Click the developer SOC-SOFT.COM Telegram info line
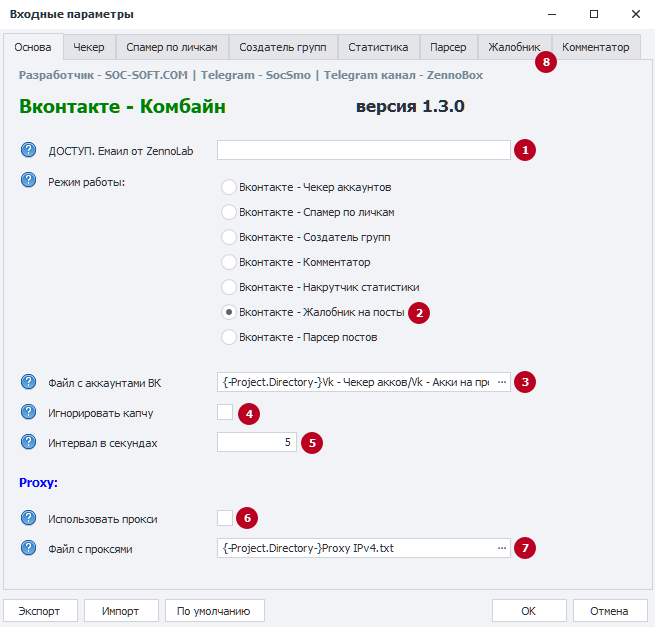Screen dimensions: 655x627 (x=251, y=75)
